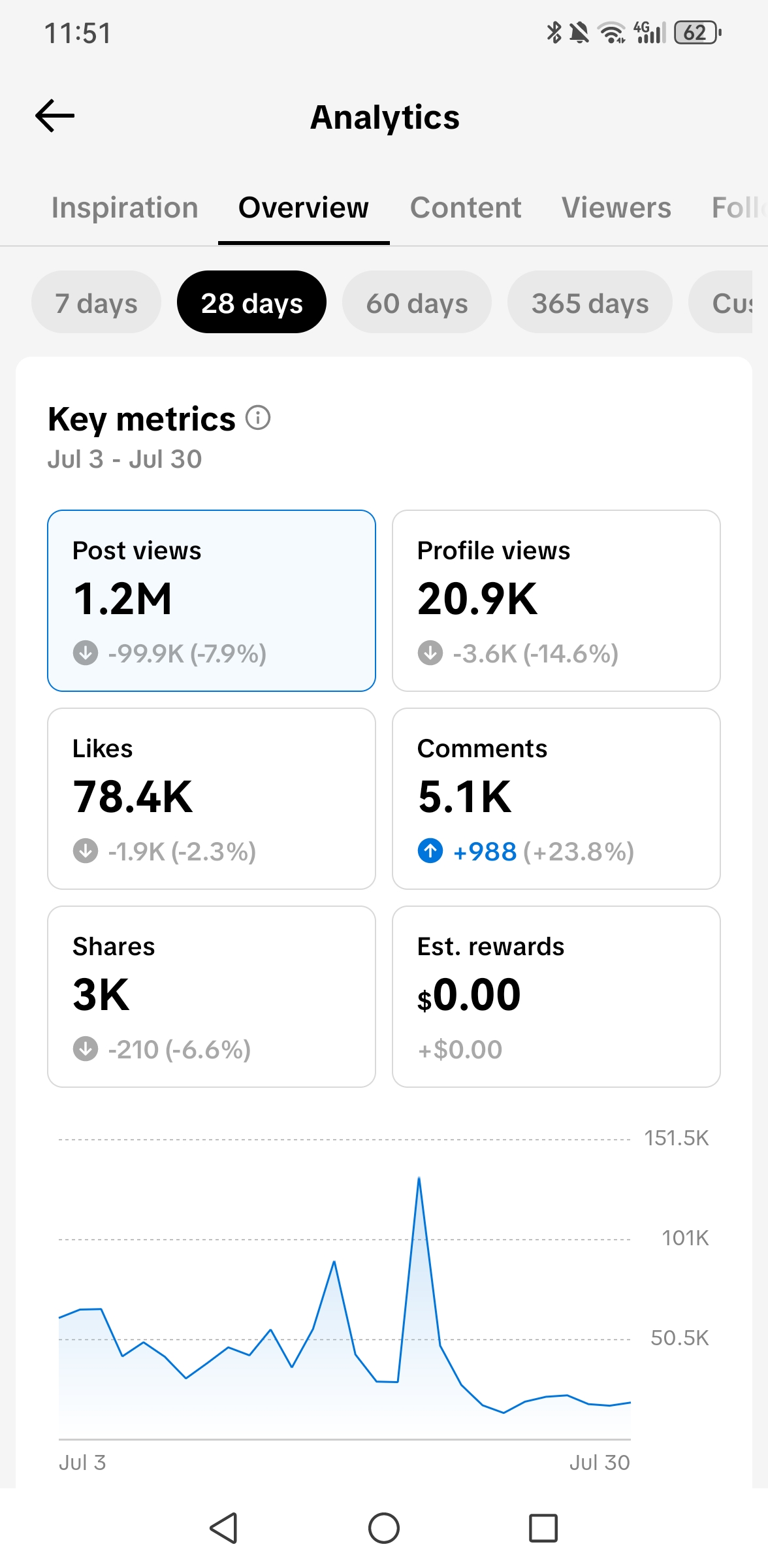Viewport: 768px width, 1568px height.
Task: Tap Android back navigation triangle
Action: (x=223, y=1528)
